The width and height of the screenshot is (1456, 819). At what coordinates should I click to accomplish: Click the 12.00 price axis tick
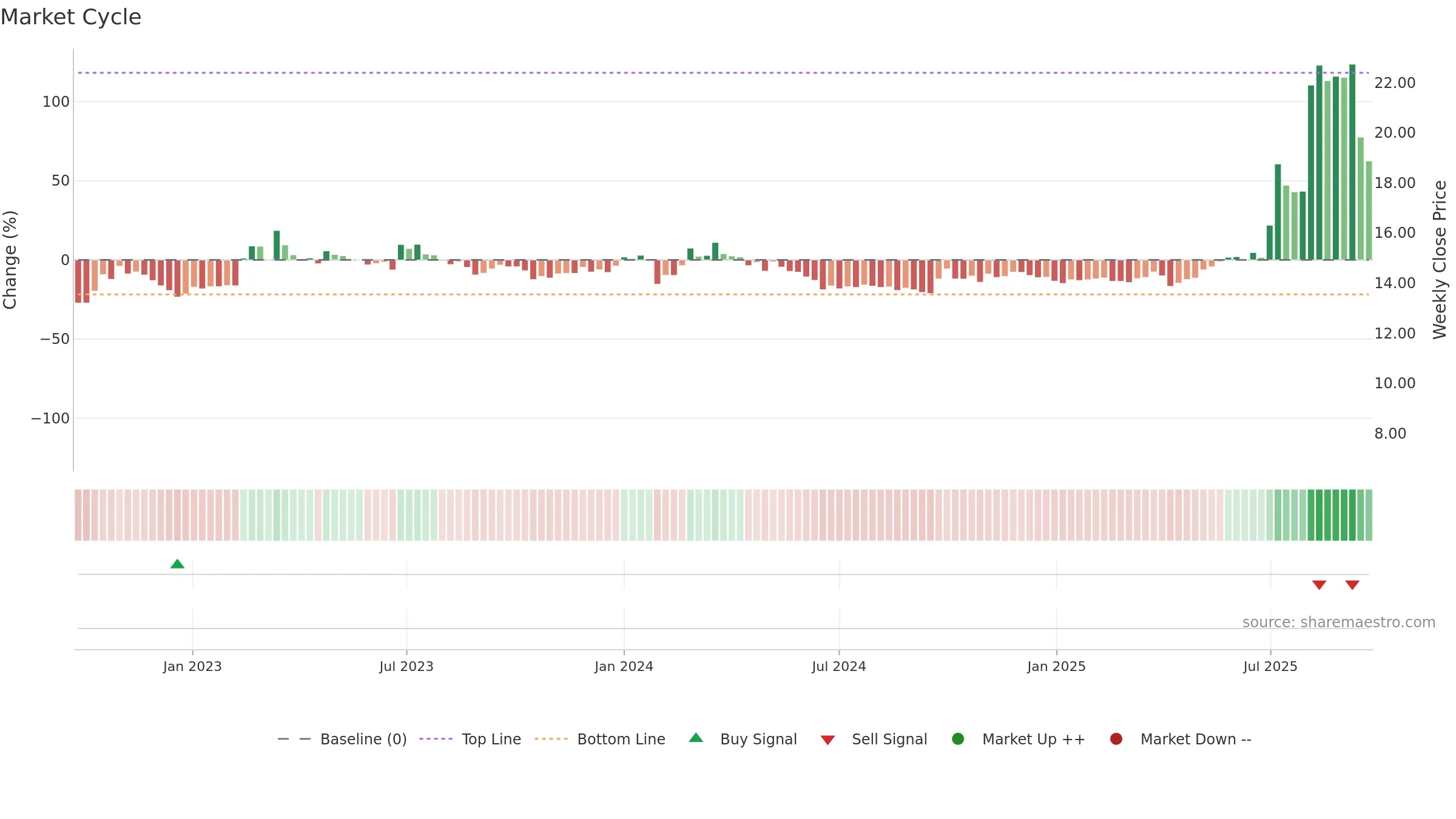1395,334
